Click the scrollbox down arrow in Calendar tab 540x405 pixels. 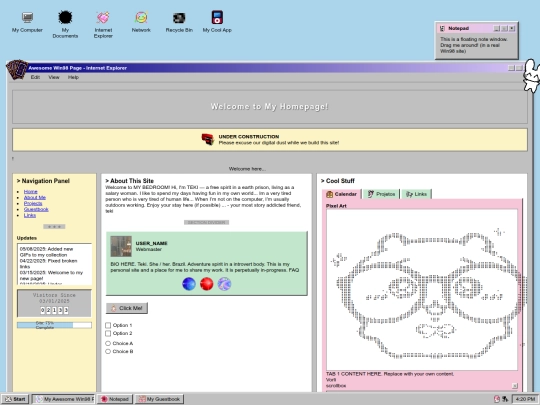pos(515,386)
